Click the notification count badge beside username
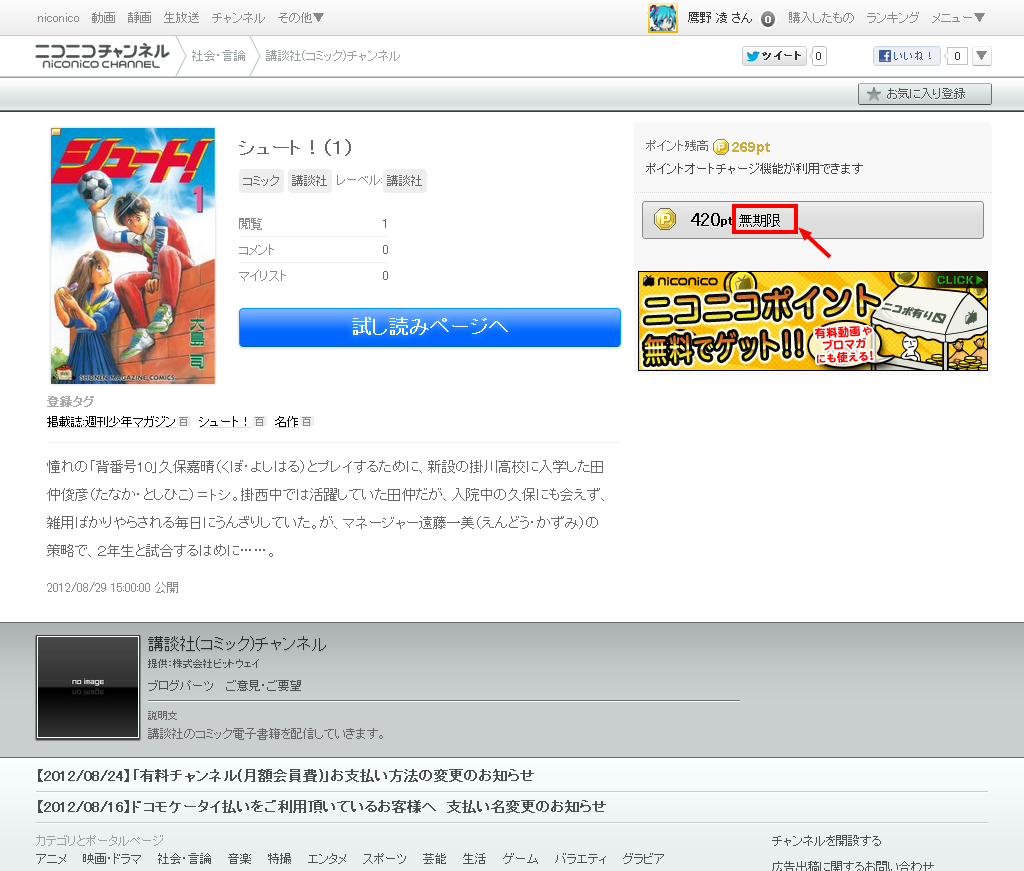Screen dimensions: 1024x871 pos(767,19)
